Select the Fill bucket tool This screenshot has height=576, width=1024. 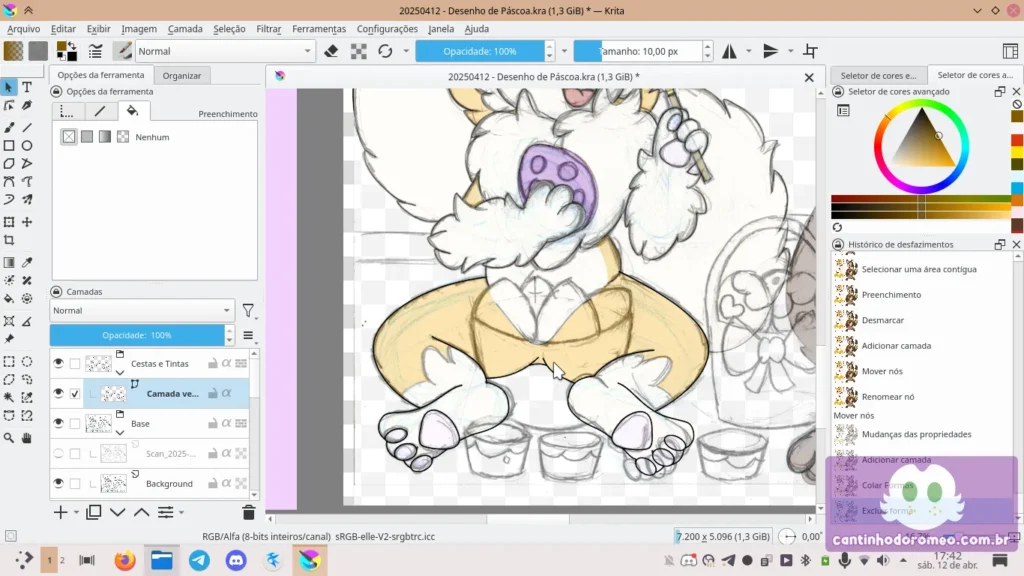point(9,298)
